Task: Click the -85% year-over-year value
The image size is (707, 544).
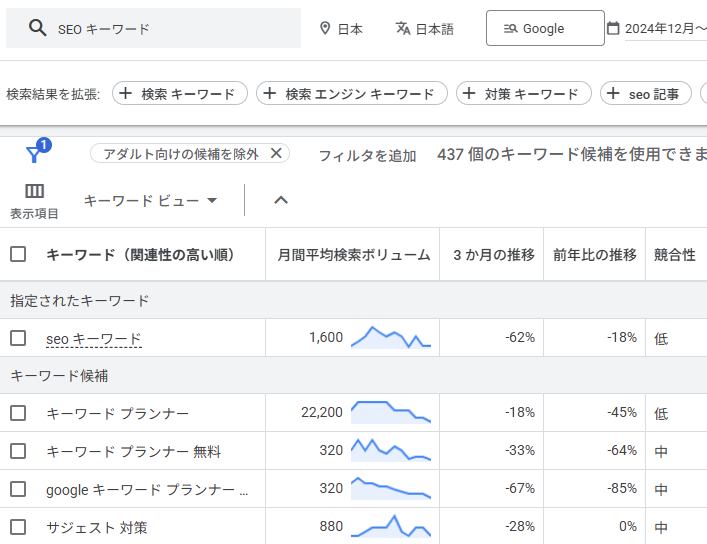Action: tap(622, 488)
